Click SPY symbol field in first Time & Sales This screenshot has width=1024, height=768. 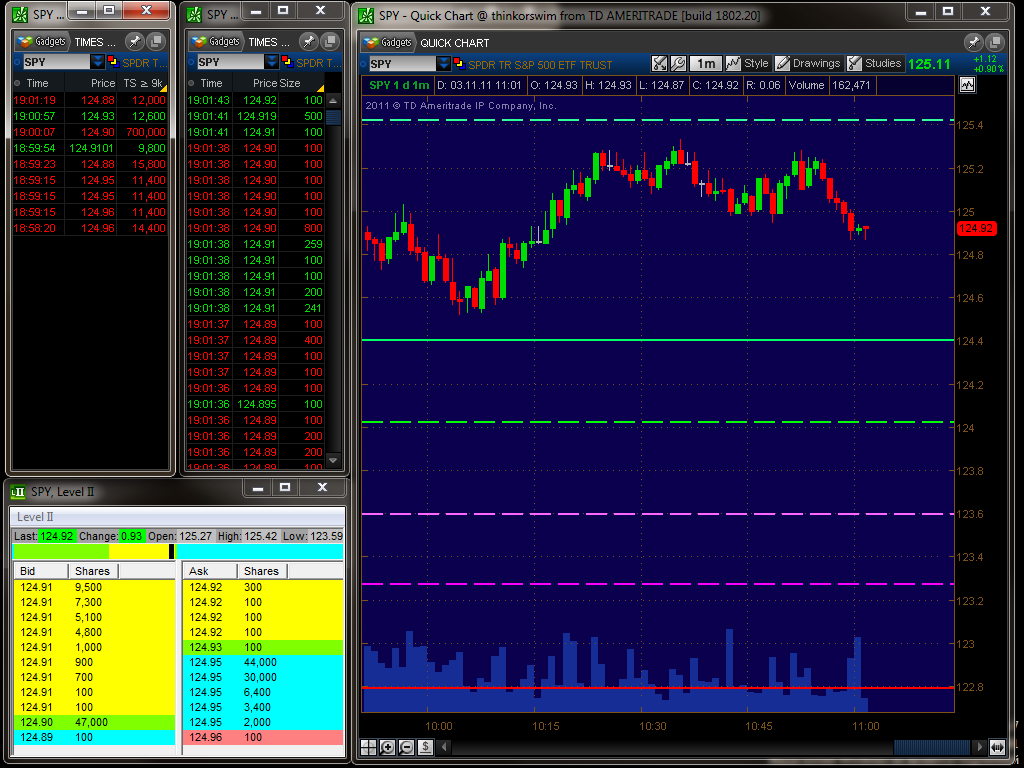[x=56, y=62]
